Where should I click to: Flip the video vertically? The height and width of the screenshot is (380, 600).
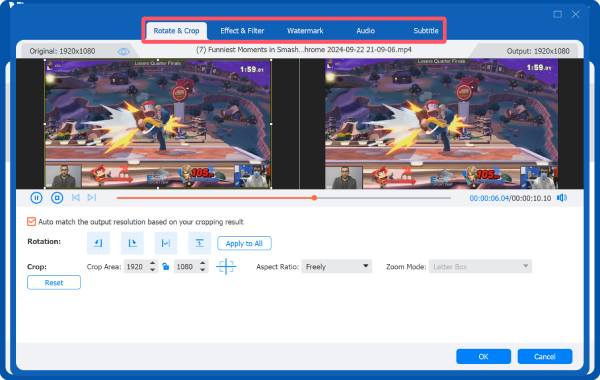point(199,243)
